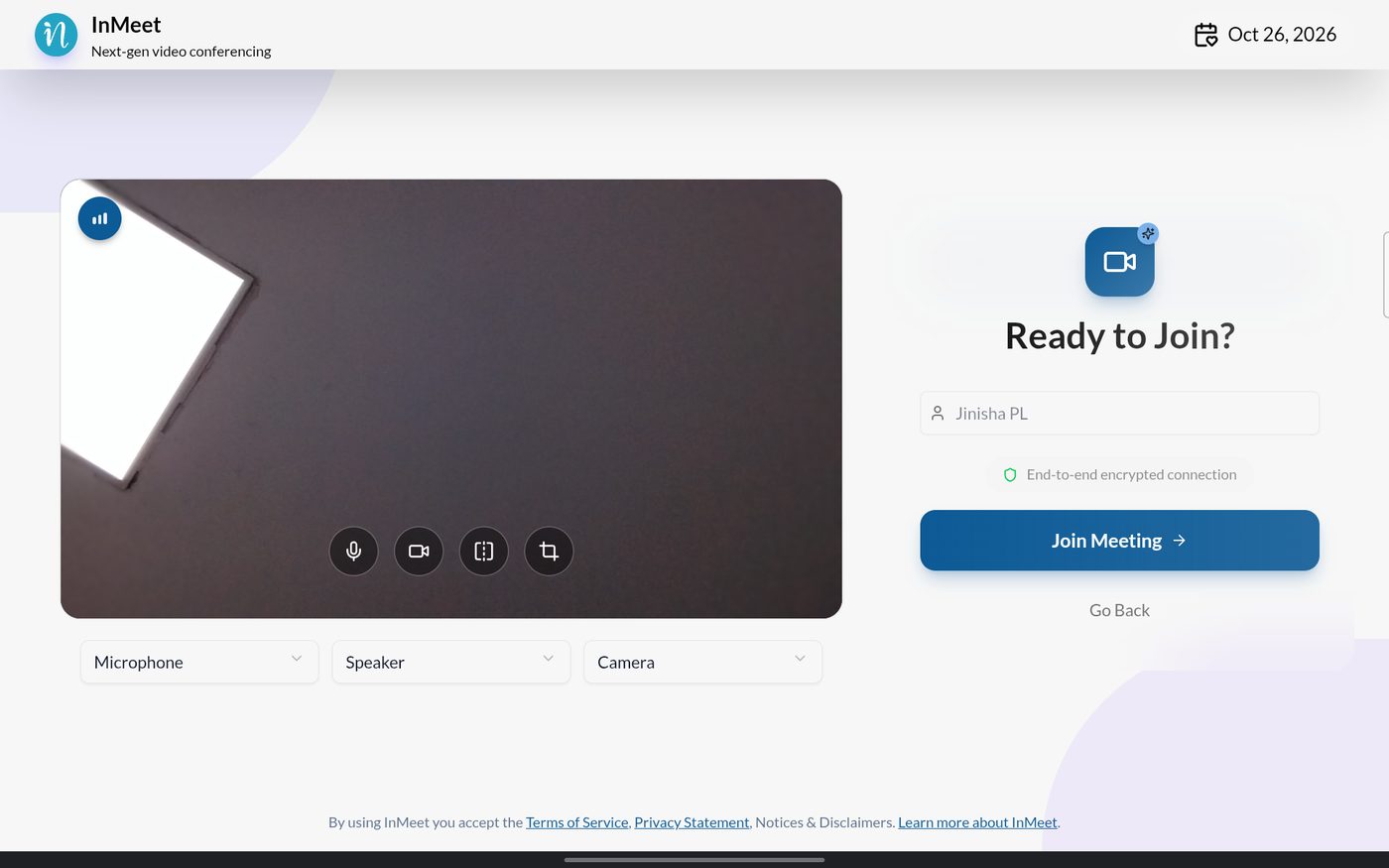1389x868 pixels.
Task: Click the Oct 26, 2026 date text
Action: coord(1282,35)
